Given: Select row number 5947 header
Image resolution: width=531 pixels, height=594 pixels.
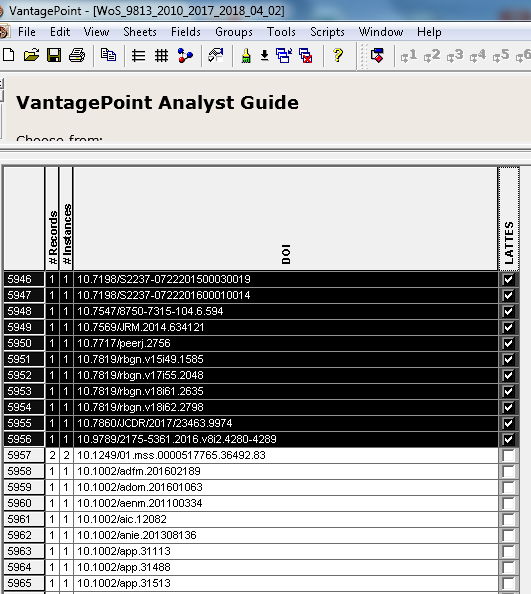Looking at the screenshot, I should (x=24, y=295).
